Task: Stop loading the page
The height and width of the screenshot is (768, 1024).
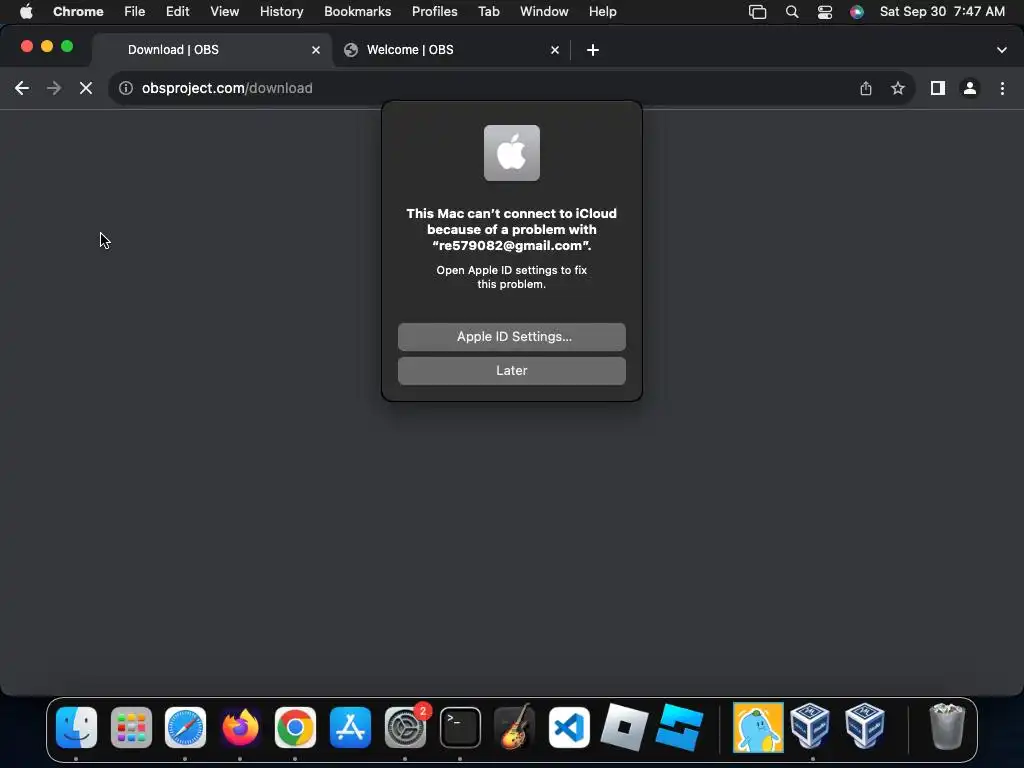Action: 86,88
